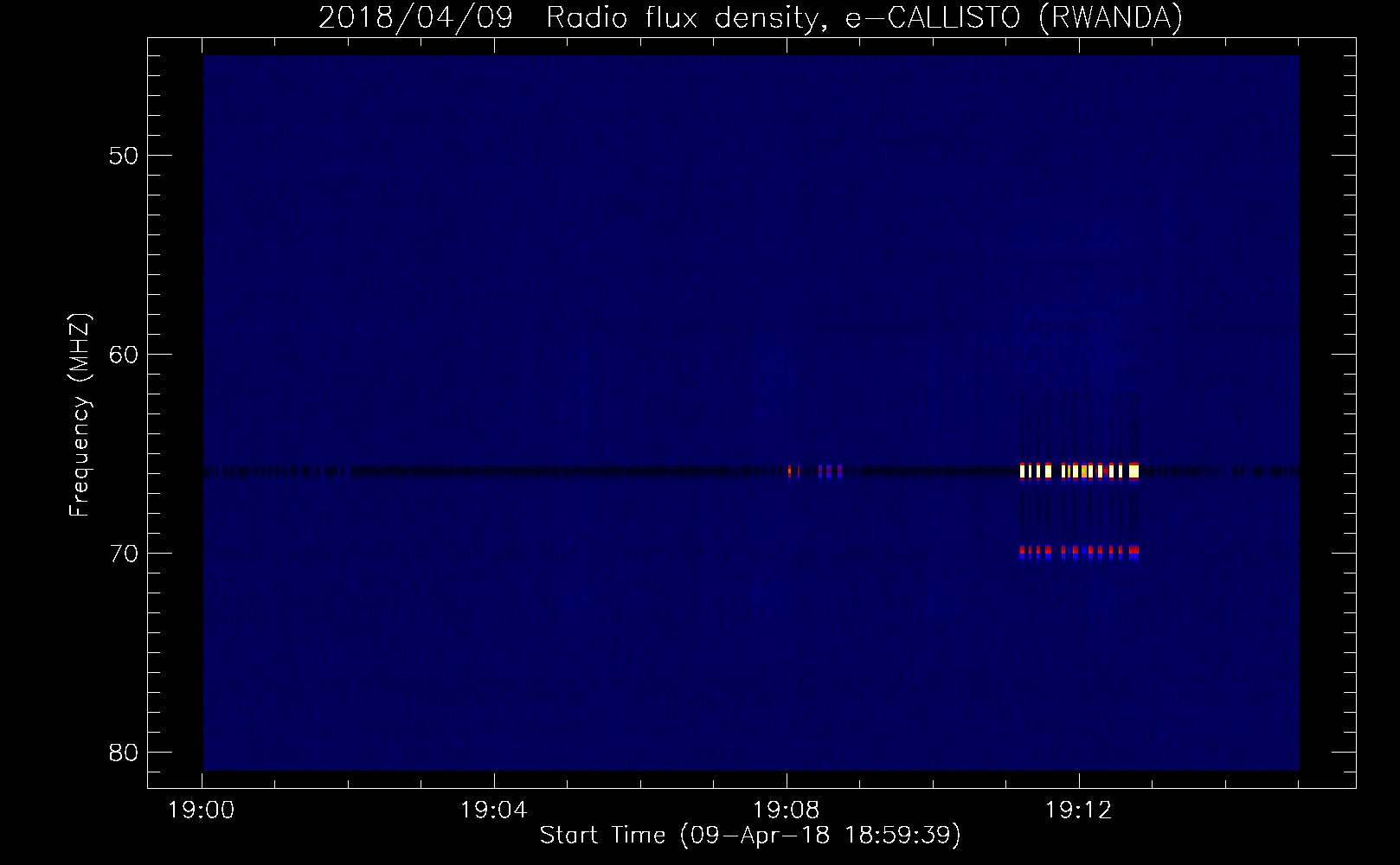Image resolution: width=1400 pixels, height=865 pixels.
Task: Click the 80 frequency tick label
Action: [124, 753]
